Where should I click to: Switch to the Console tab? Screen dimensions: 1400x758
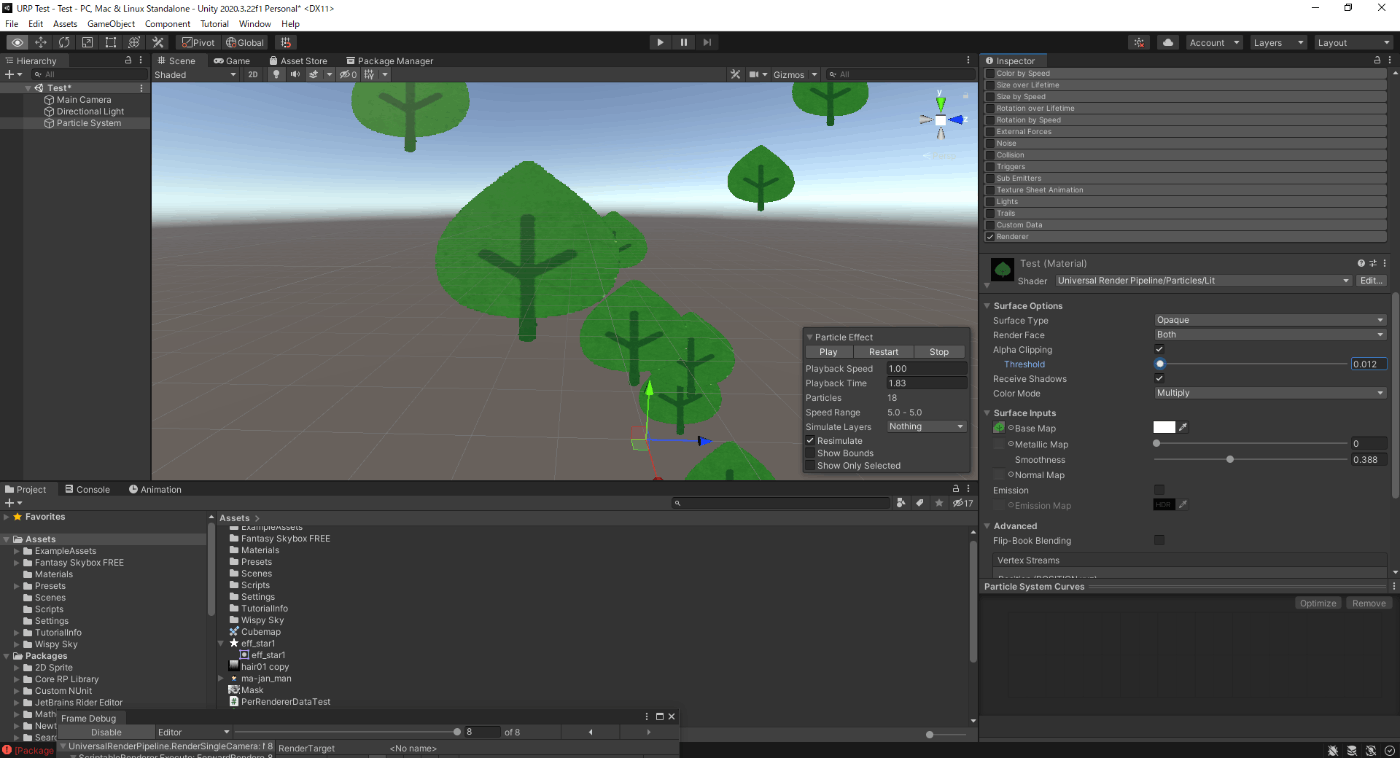[87, 489]
